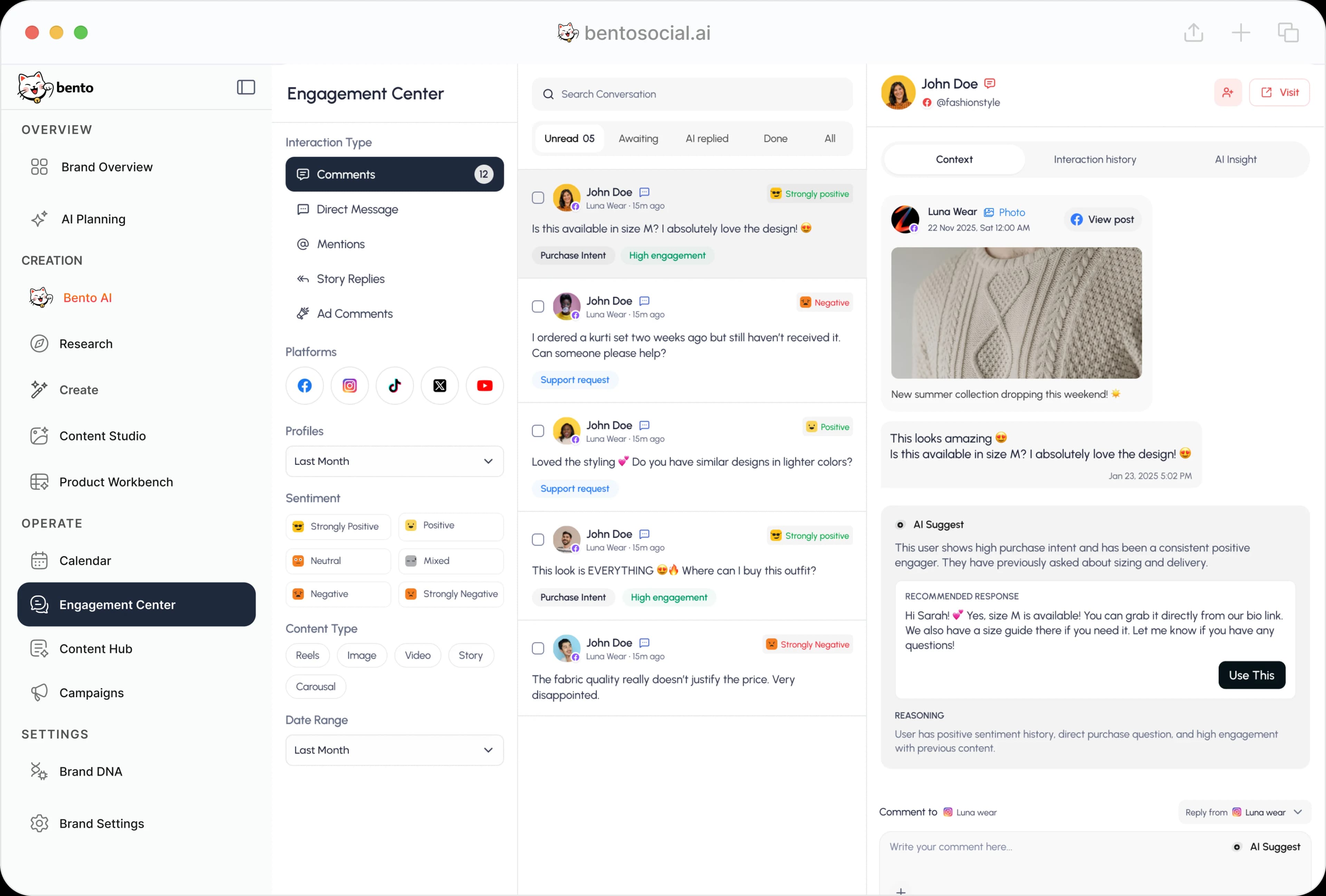Select the Ad Comments interaction type
Screen dimensions: 1326x896
coord(395,314)
